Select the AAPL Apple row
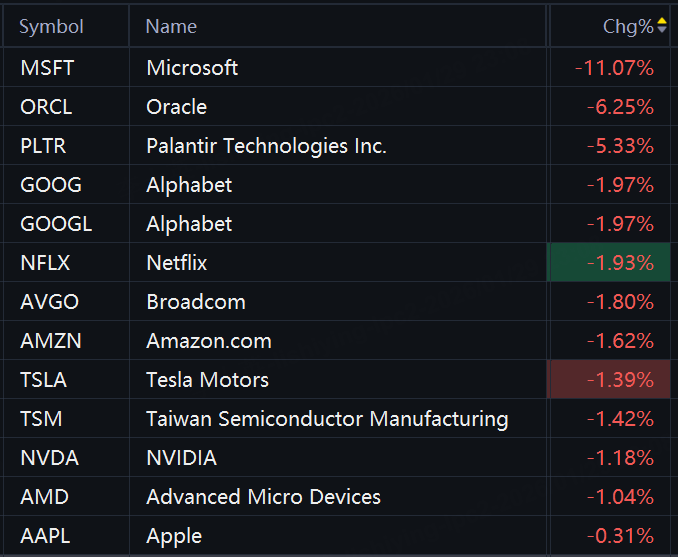The width and height of the screenshot is (678, 557). (174, 536)
